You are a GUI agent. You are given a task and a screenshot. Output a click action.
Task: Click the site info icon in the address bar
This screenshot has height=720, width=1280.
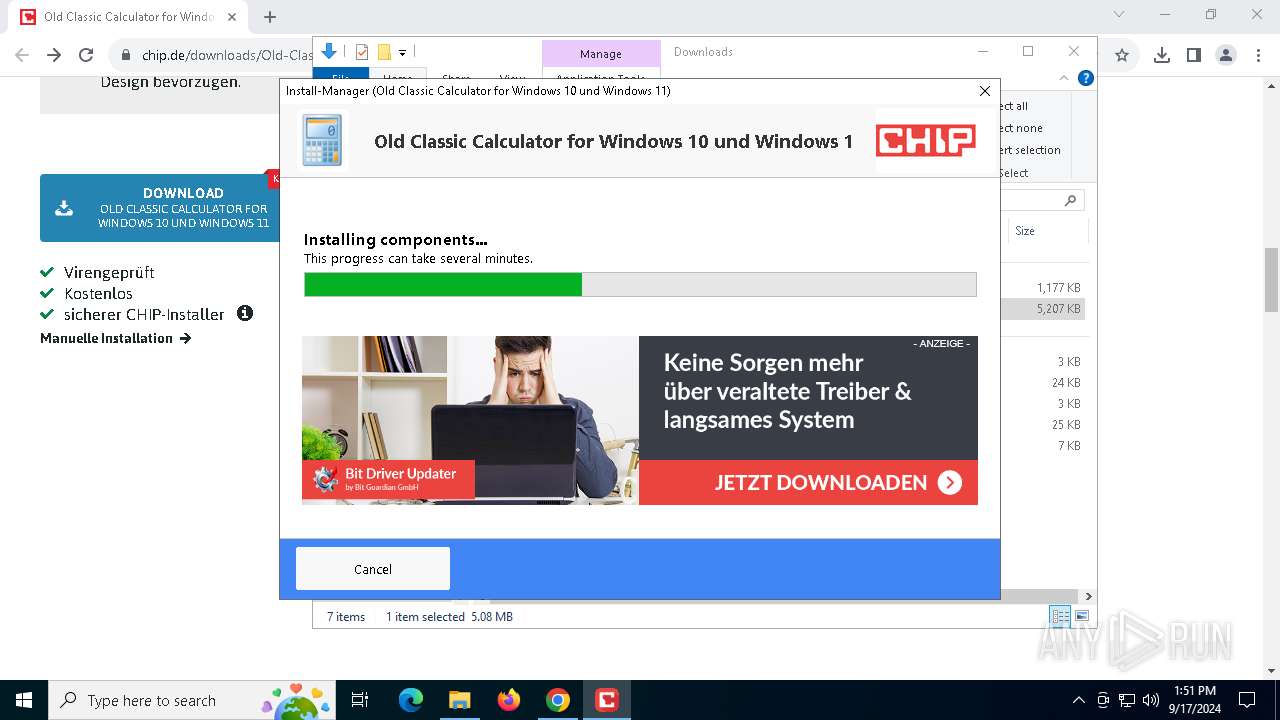tap(126, 55)
